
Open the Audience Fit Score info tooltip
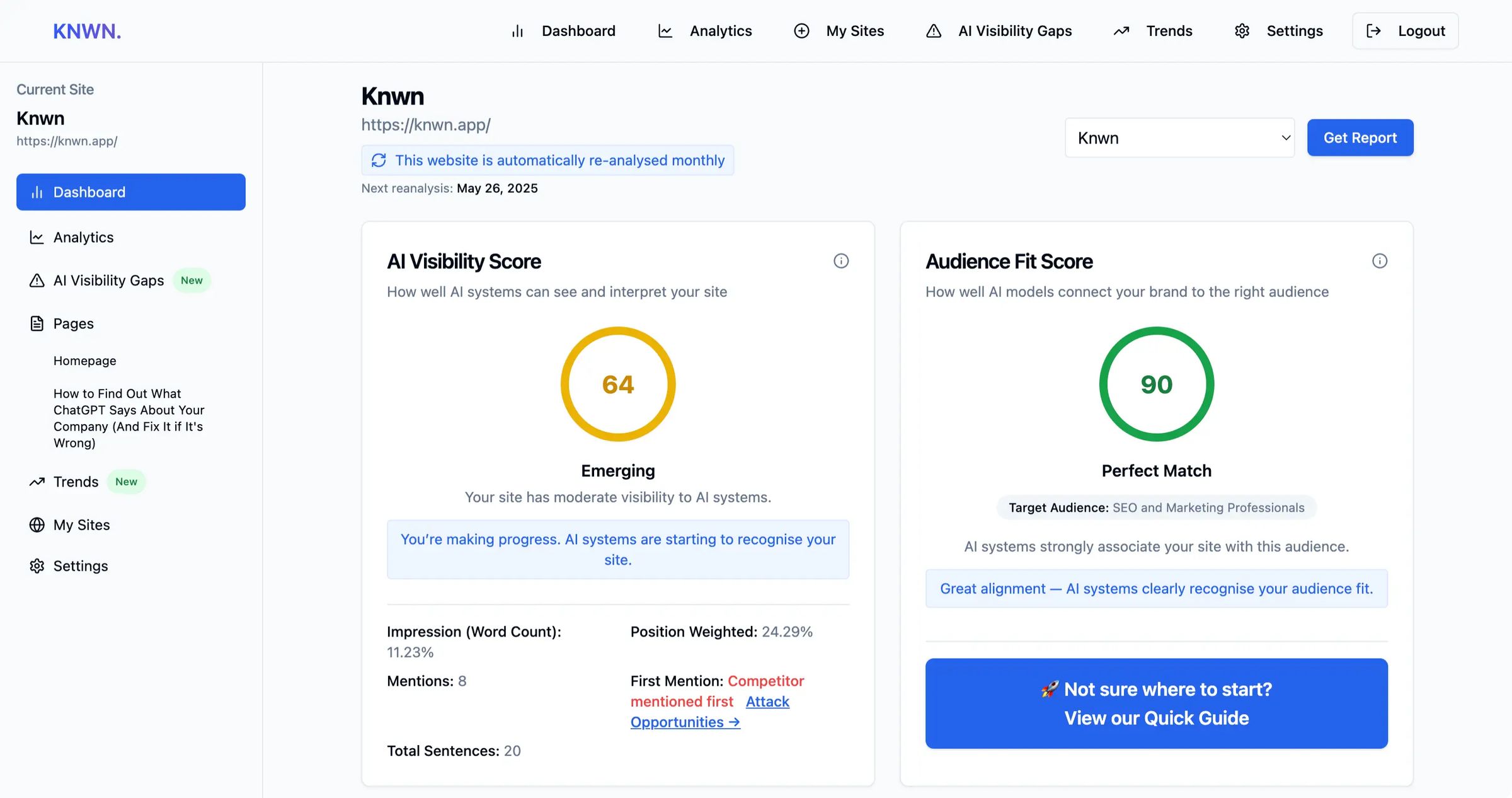1380,261
